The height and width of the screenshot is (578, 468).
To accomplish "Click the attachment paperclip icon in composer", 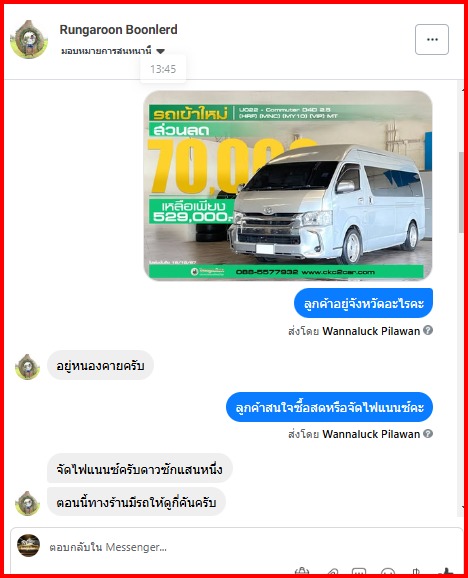I will click(x=332, y=572).
